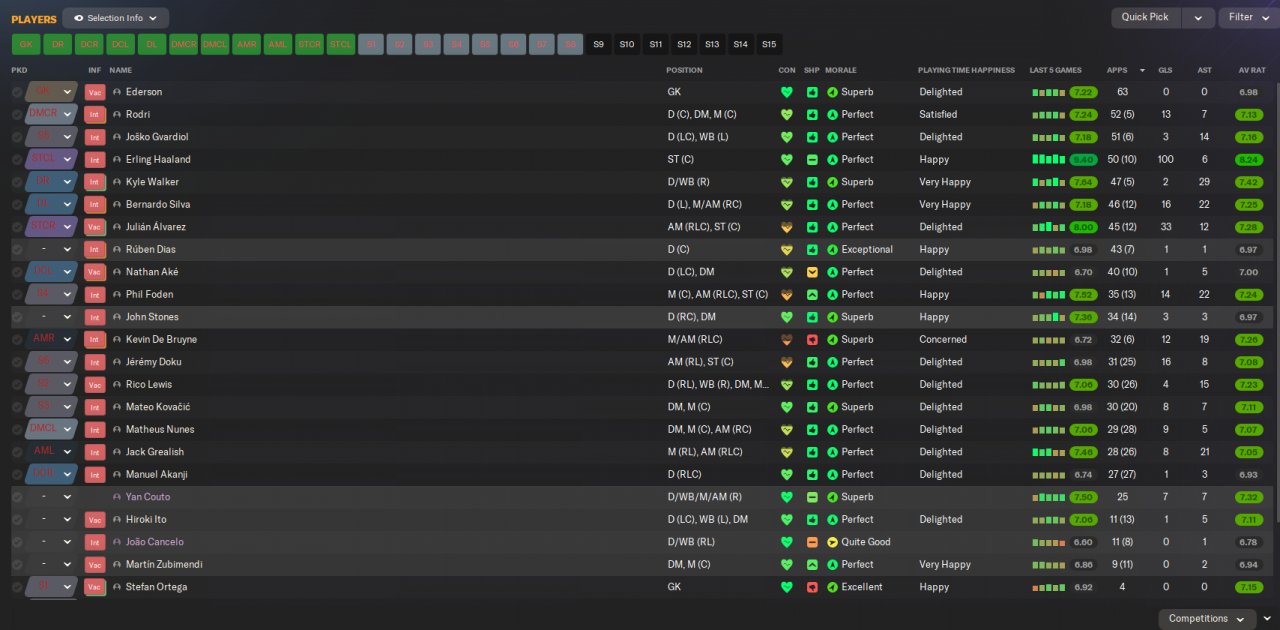Click Jérémy Doku's condition heart icon
The width and height of the screenshot is (1280, 630).
(x=787, y=362)
